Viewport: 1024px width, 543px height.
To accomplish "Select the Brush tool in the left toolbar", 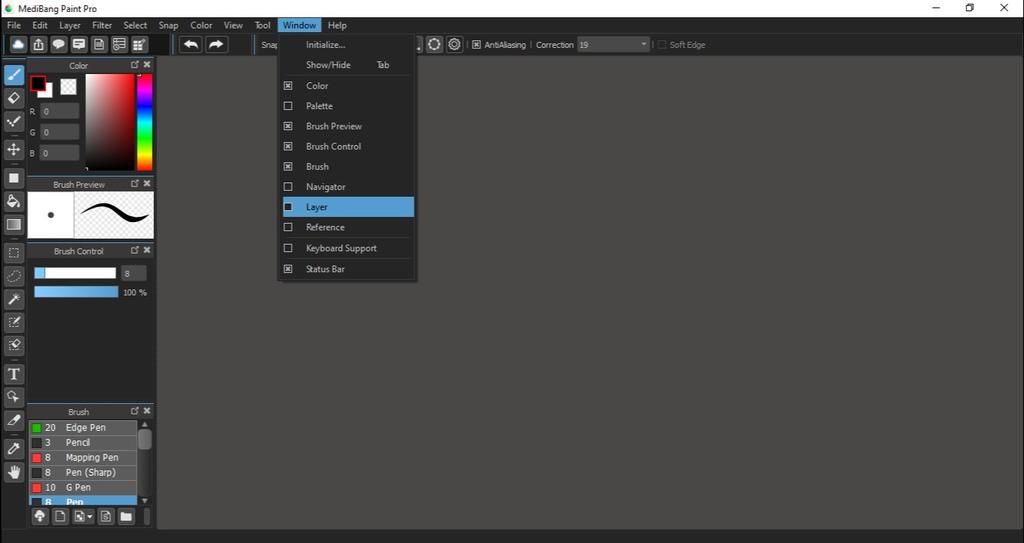I will point(14,74).
